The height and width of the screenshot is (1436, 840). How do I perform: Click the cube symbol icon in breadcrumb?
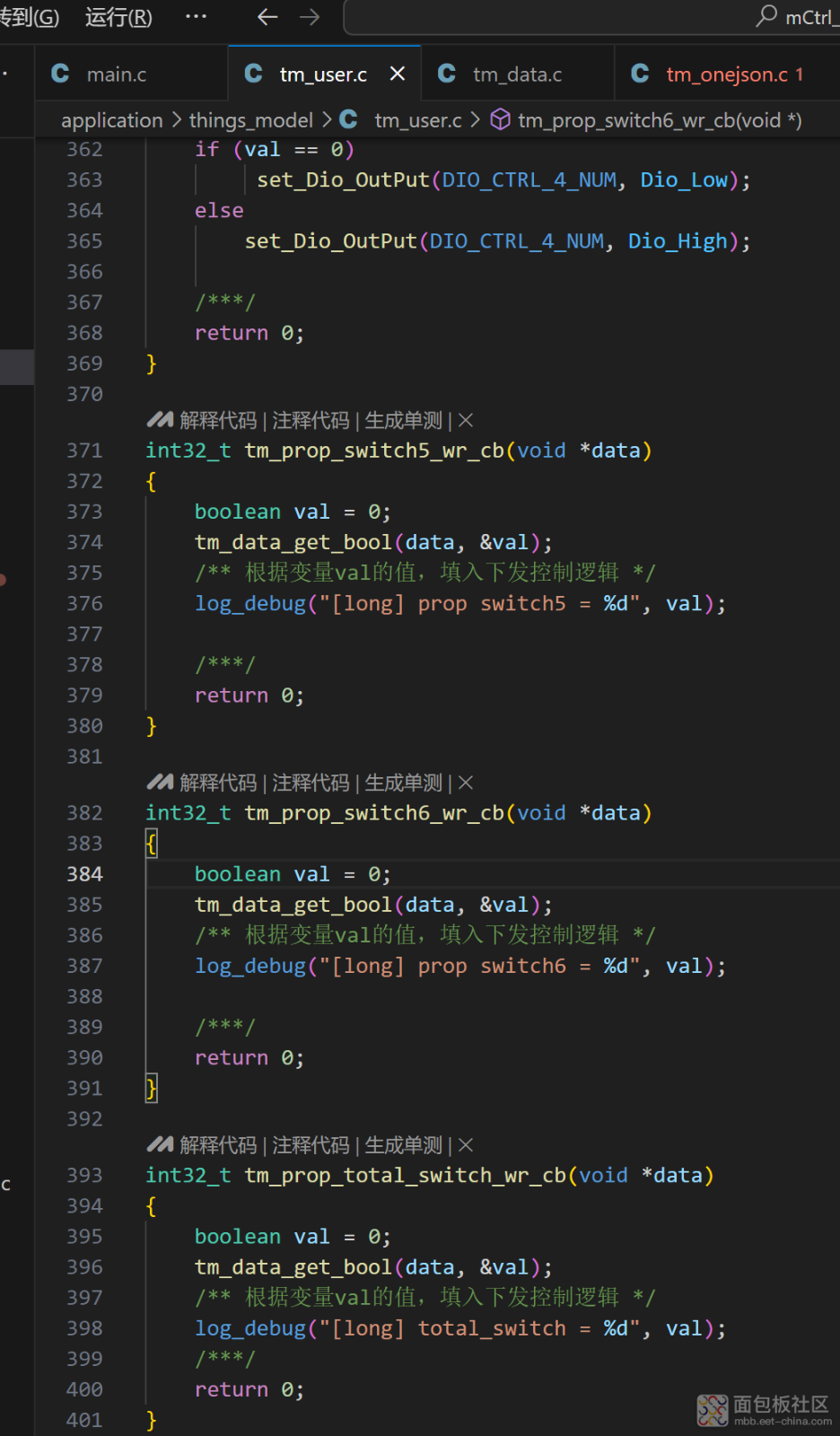(x=501, y=120)
